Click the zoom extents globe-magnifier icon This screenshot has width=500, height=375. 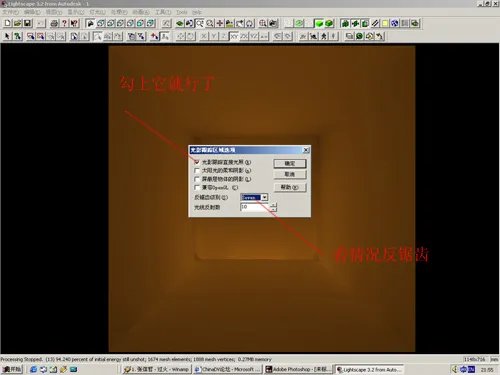(x=263, y=23)
